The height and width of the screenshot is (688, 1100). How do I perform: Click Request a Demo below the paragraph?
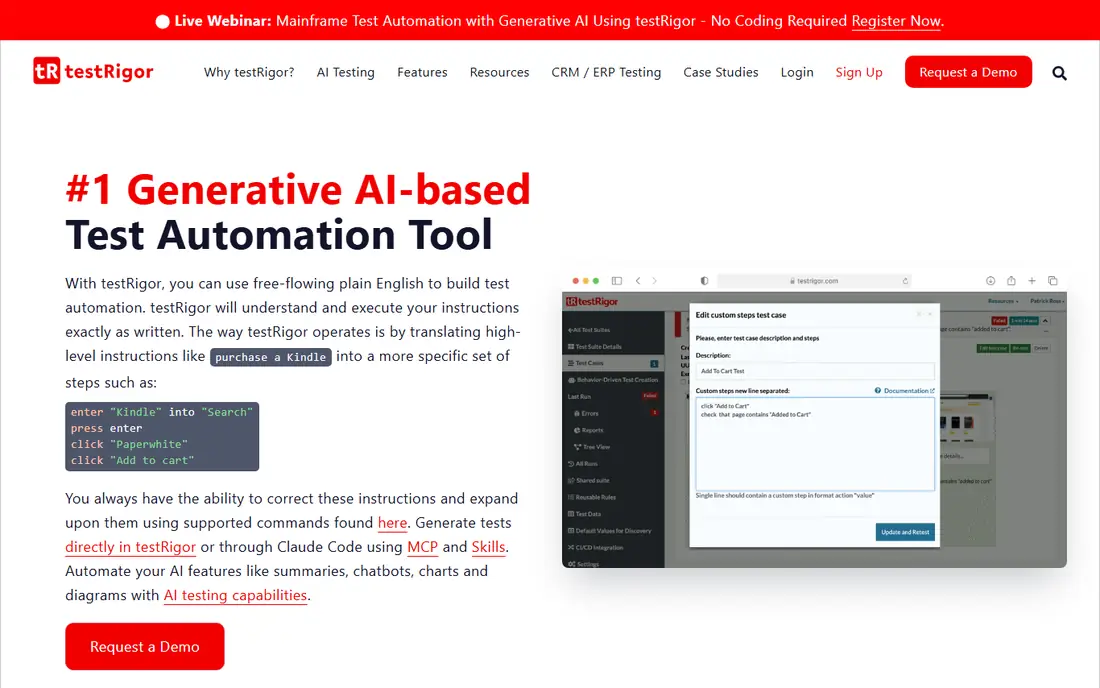[145, 646]
